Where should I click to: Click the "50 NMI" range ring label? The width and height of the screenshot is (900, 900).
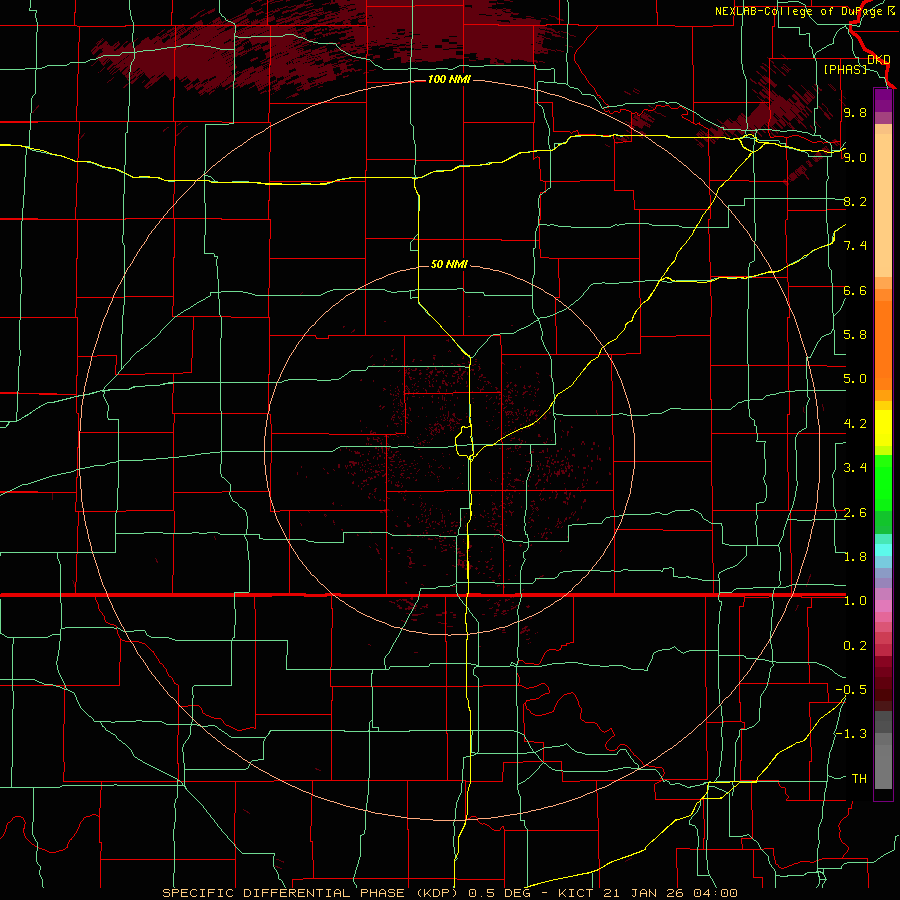point(449,264)
